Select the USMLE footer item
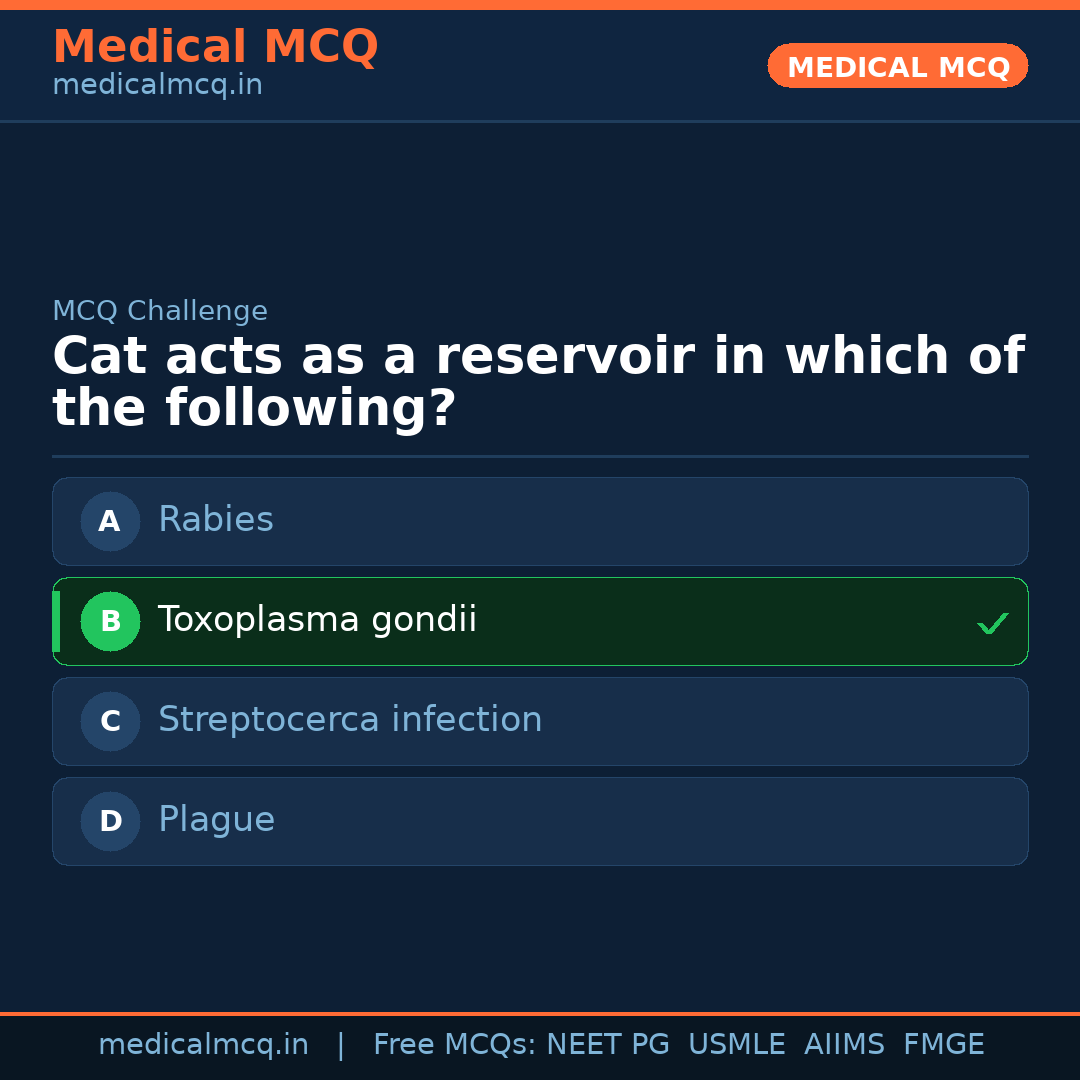 click(x=737, y=1043)
